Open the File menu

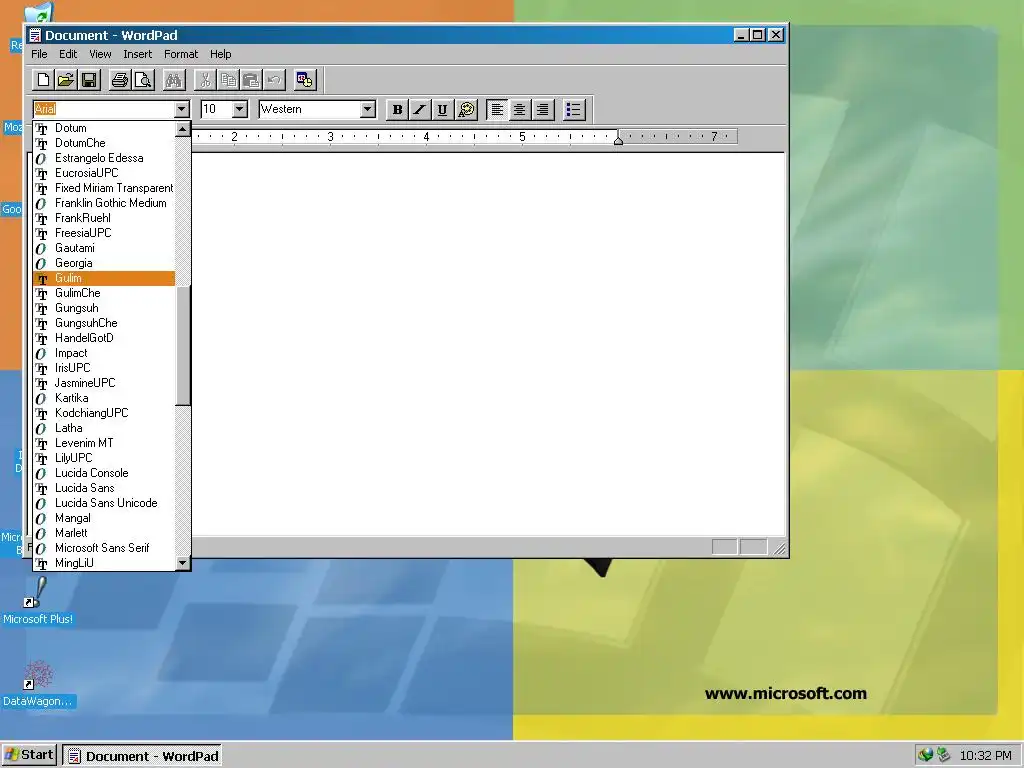tap(39, 54)
